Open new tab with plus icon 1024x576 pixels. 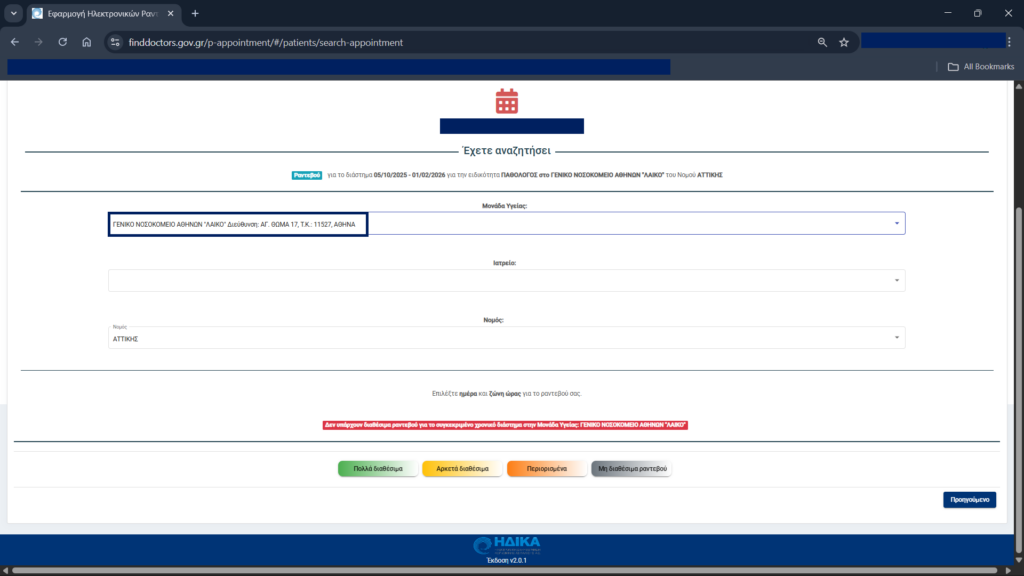point(195,13)
